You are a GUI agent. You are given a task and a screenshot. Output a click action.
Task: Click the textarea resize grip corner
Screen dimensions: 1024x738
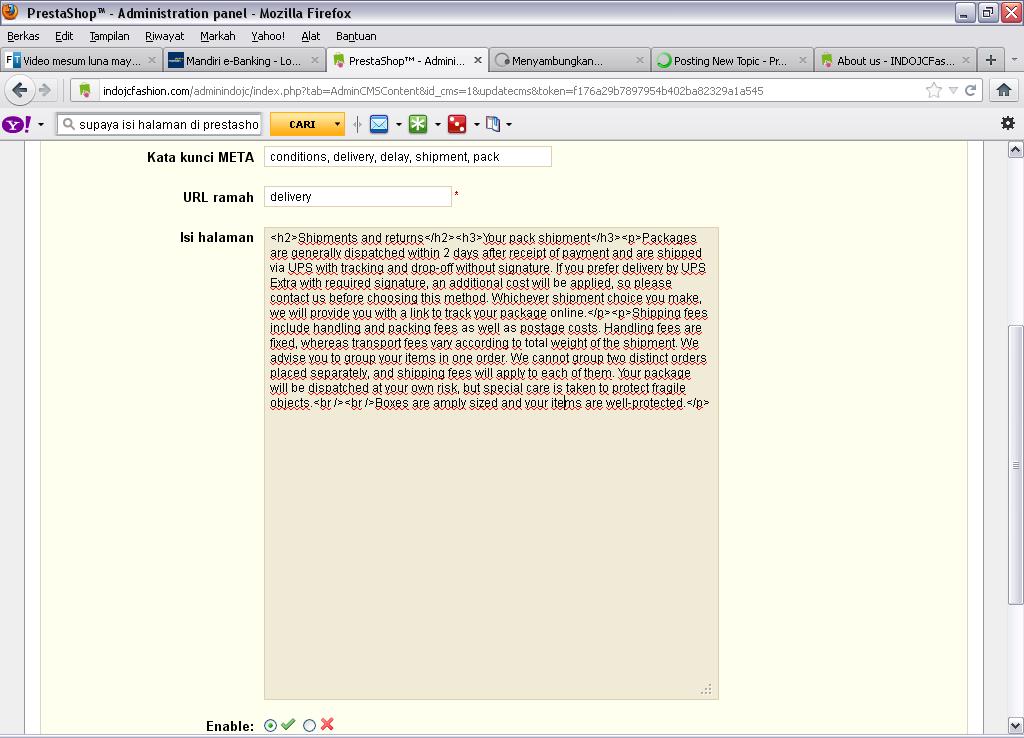pyautogui.click(x=707, y=689)
